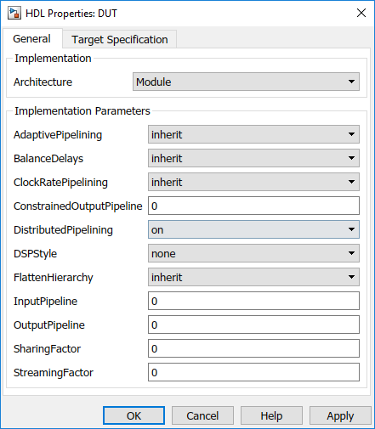Image resolution: width=375 pixels, height=429 pixels.
Task: Open Help for HDL Properties
Action: coord(271,416)
